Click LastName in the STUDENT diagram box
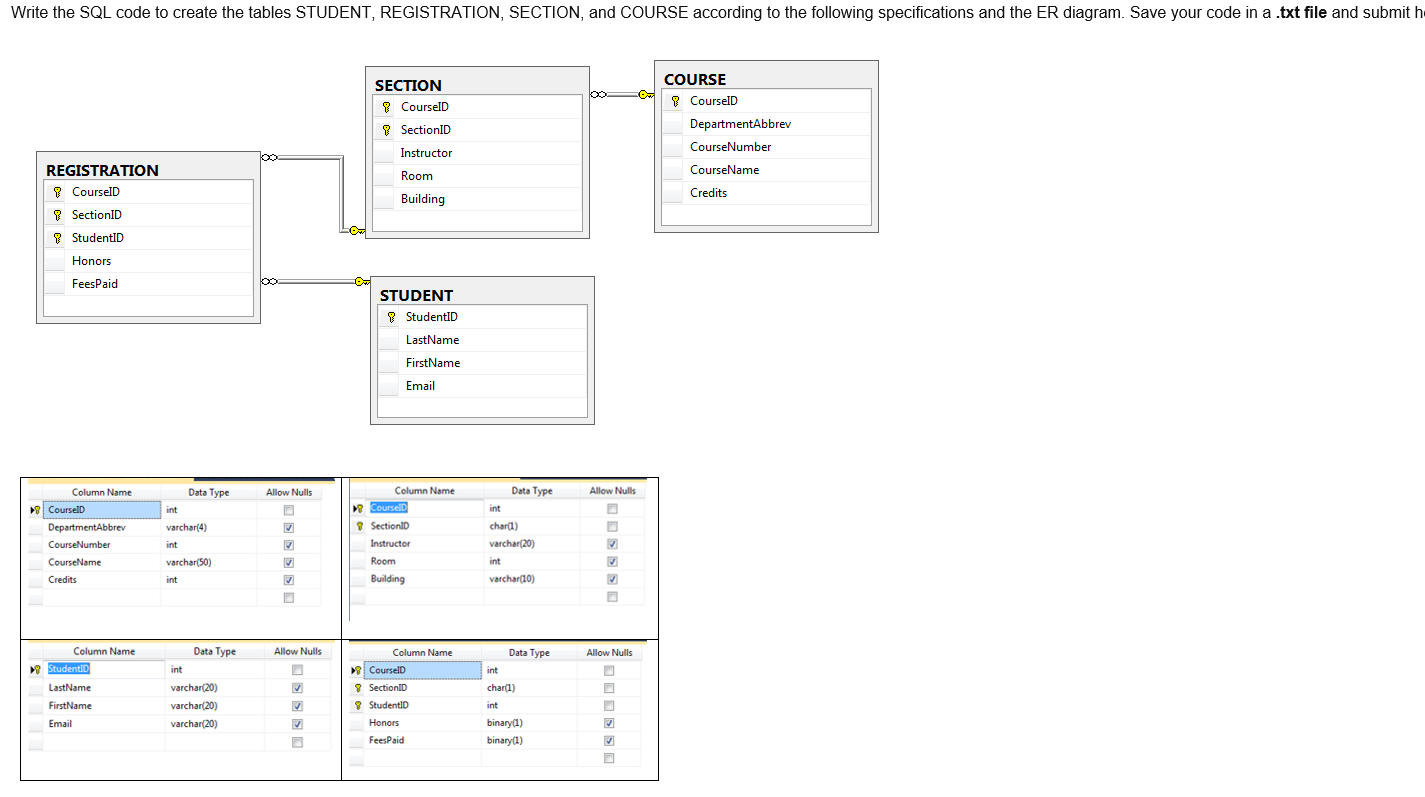1425x797 pixels. coord(432,340)
